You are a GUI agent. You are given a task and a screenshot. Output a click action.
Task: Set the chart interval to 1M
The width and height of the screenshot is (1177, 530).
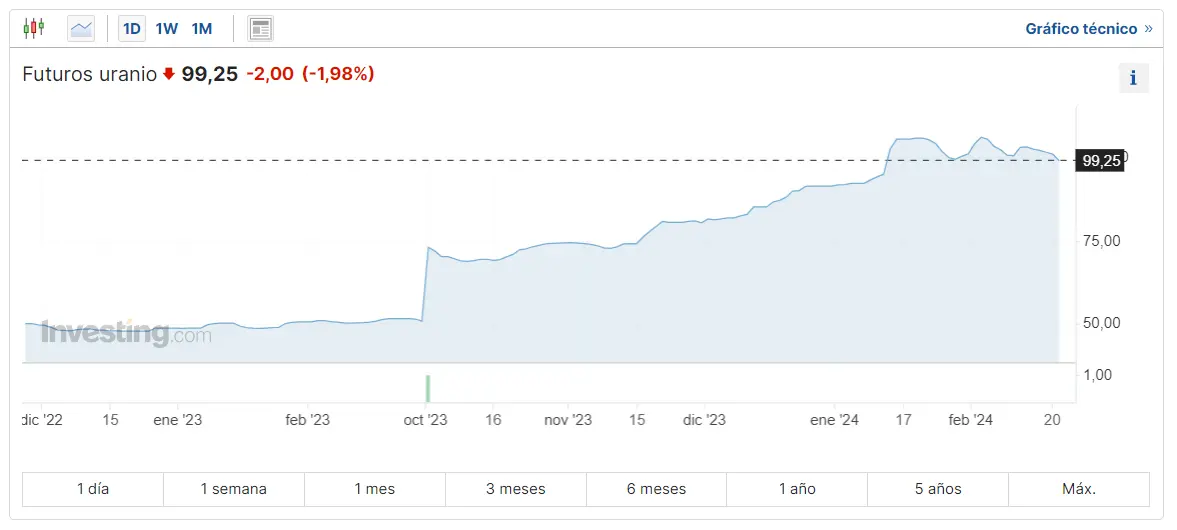pos(202,29)
